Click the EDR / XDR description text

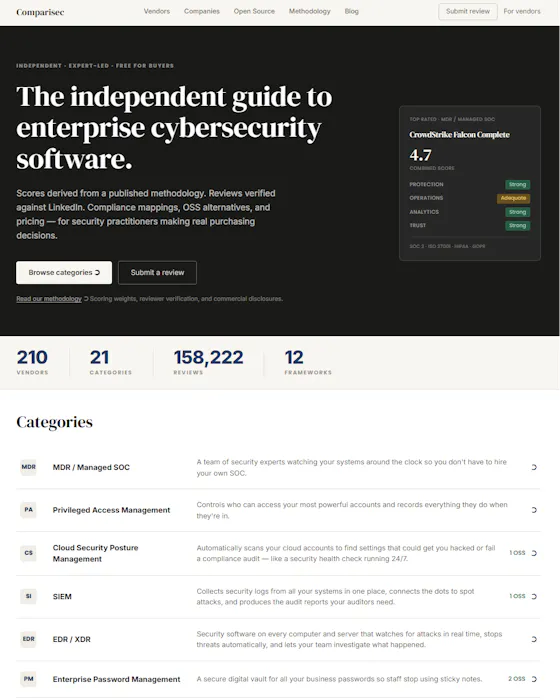click(349, 639)
